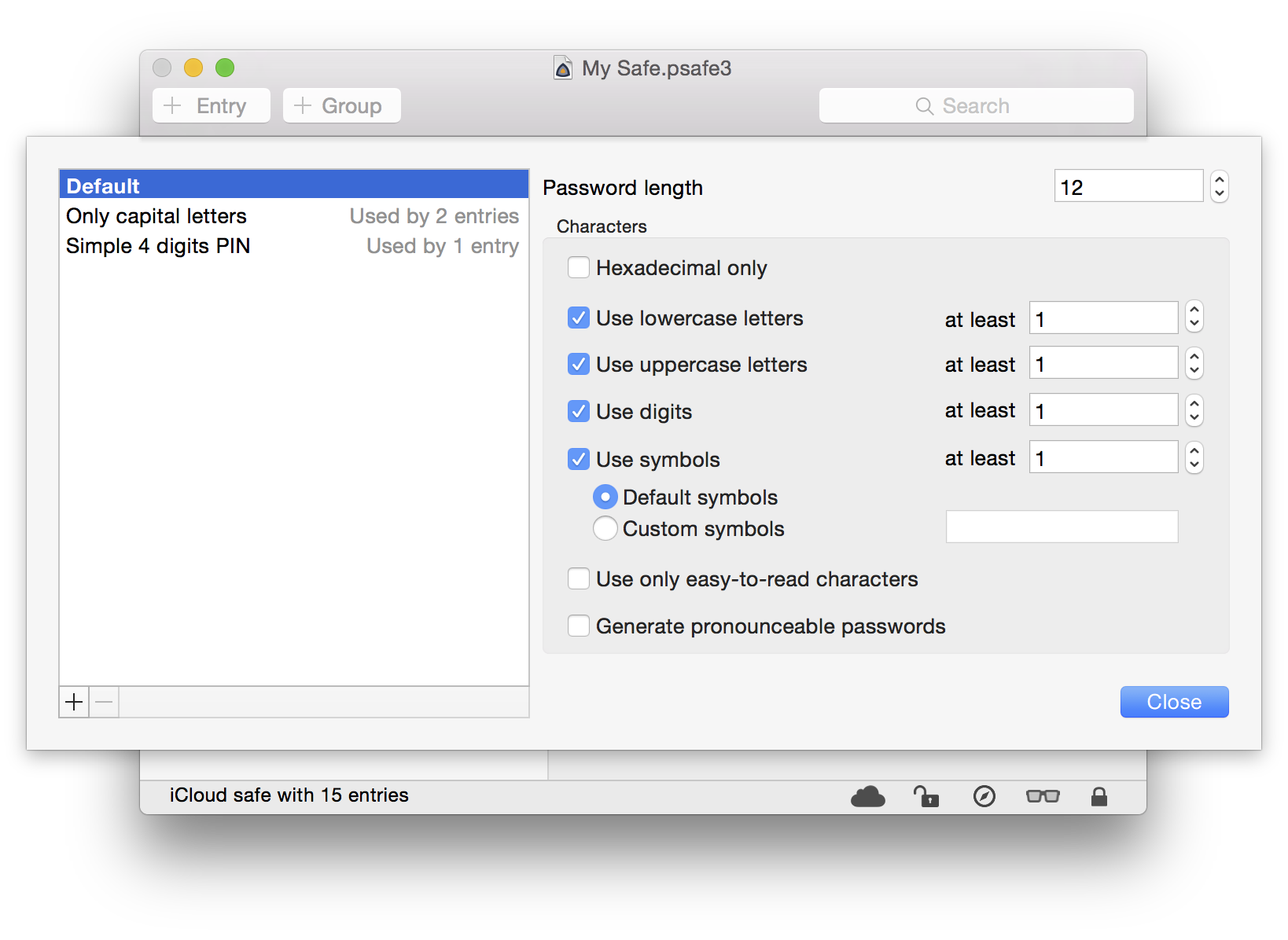Click the iCloud cloud icon in status bar
This screenshot has height=940, width=1288.
click(x=867, y=797)
